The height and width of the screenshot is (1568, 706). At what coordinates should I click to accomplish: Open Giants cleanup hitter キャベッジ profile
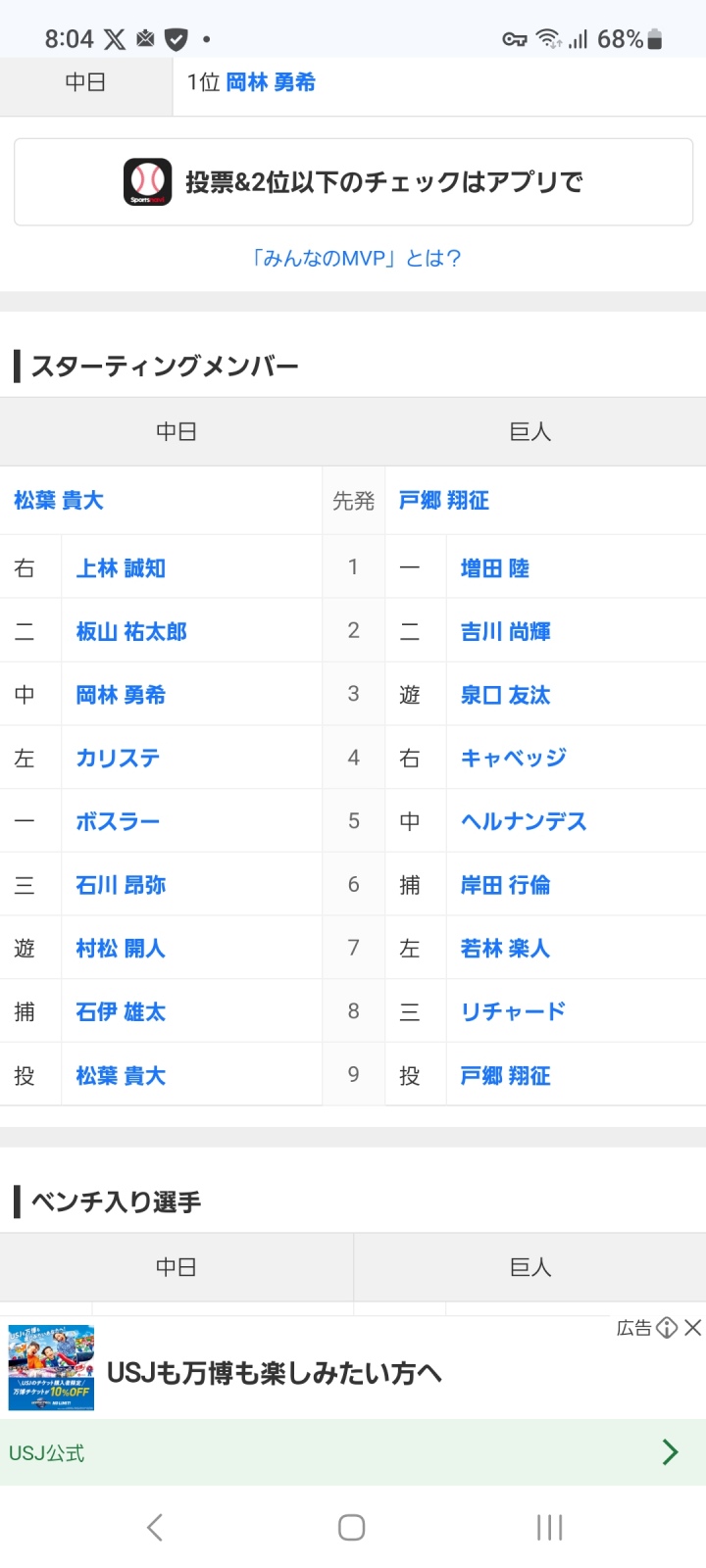514,758
